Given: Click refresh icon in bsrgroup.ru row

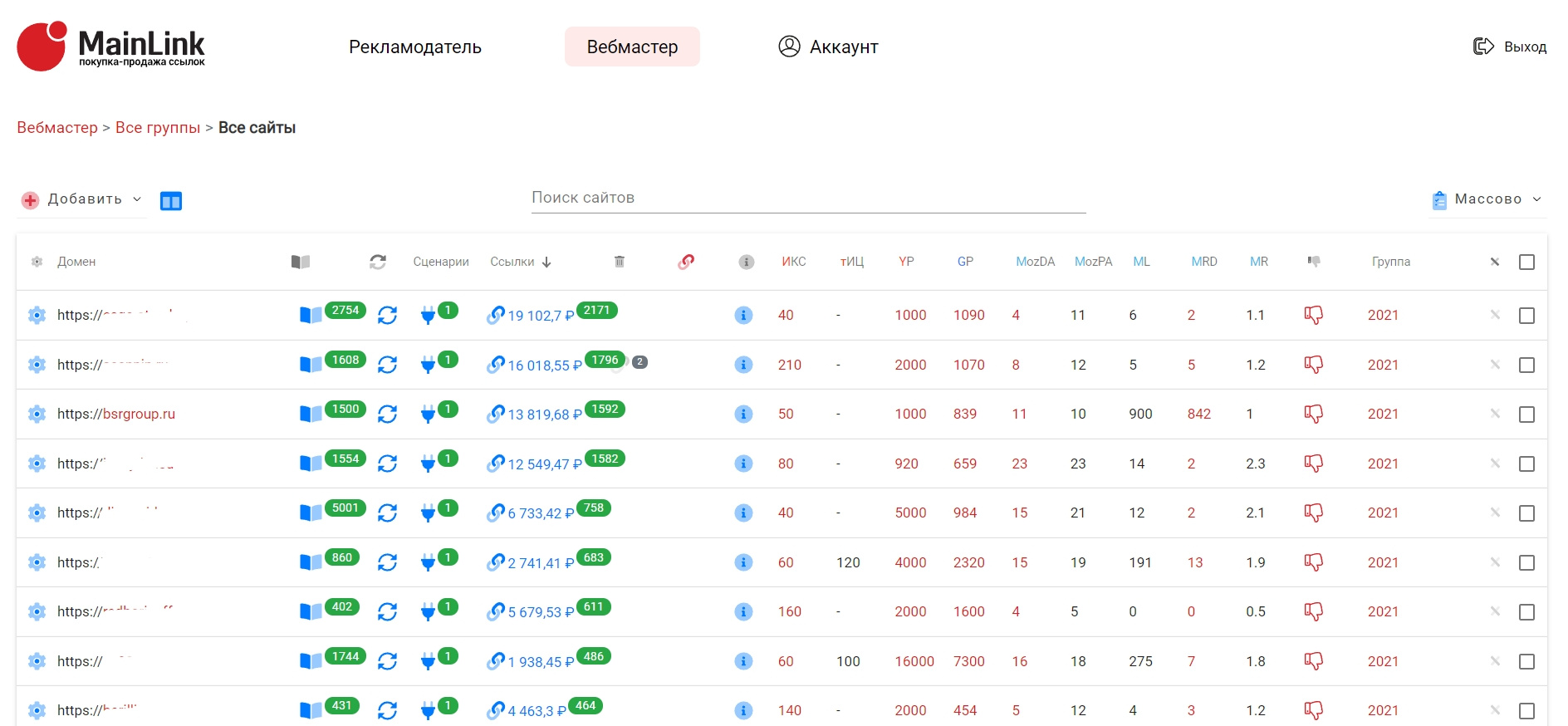Looking at the screenshot, I should coord(387,414).
